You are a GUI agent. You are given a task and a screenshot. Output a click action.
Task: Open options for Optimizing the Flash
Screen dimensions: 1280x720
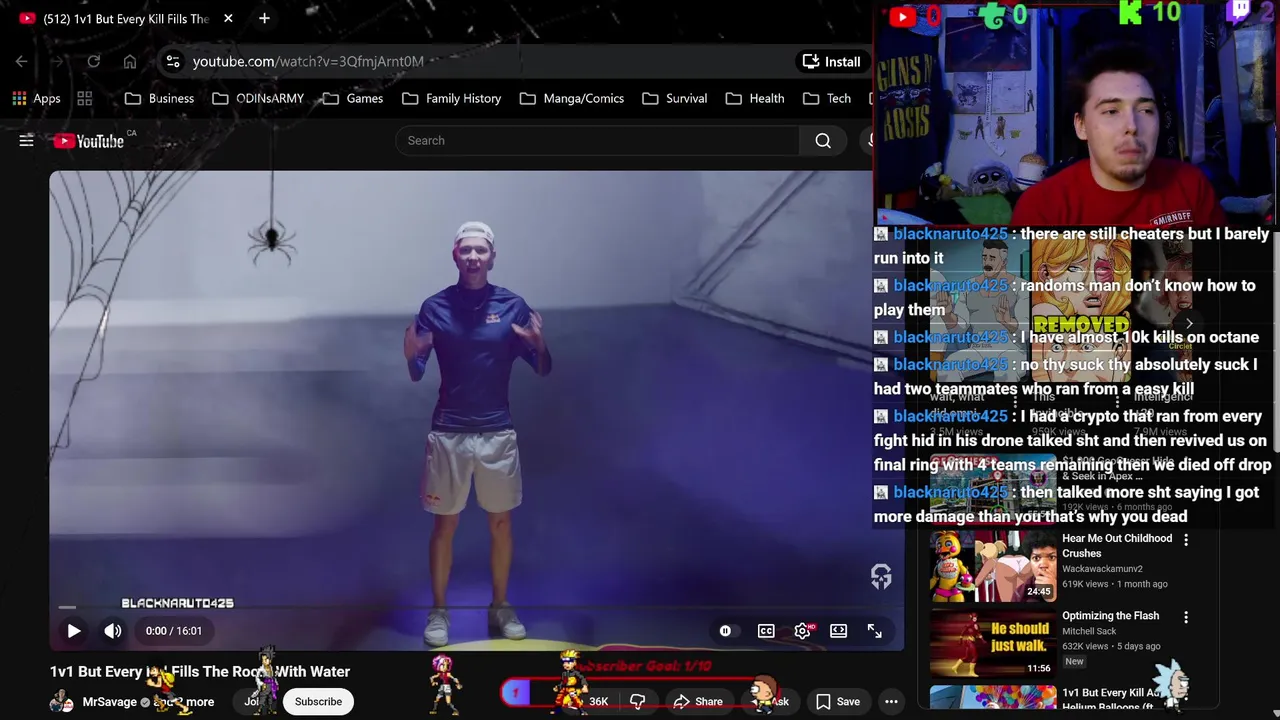(1186, 618)
